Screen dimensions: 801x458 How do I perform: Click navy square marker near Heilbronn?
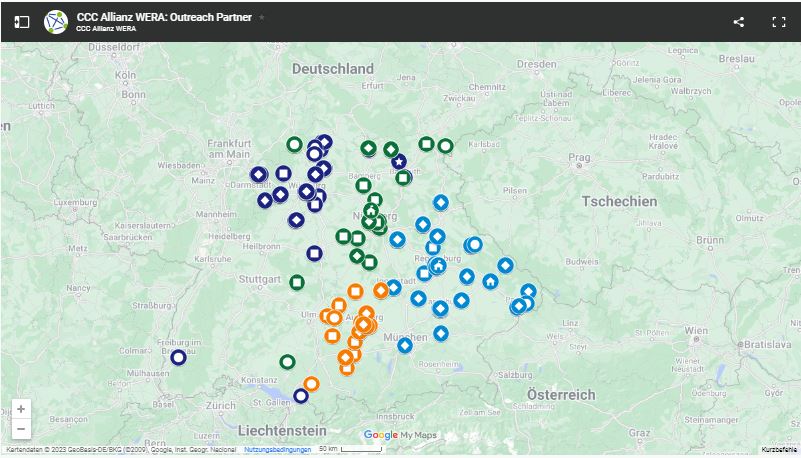[314, 253]
